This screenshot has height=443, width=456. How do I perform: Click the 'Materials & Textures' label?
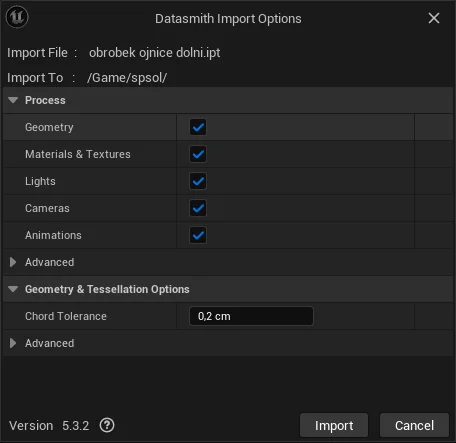[x=78, y=154]
